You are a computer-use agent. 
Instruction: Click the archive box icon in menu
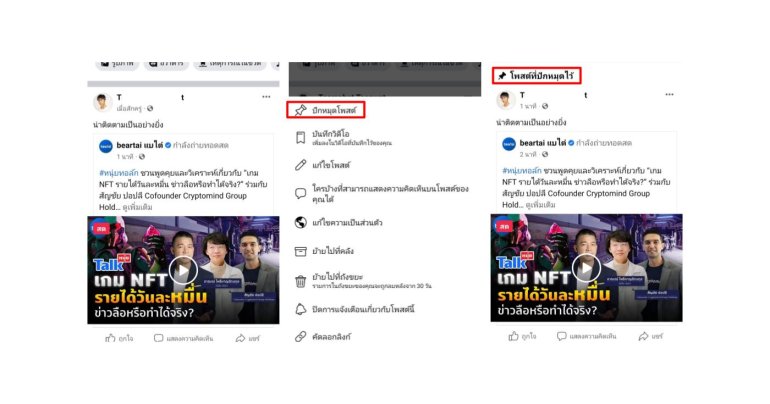[x=300, y=250]
